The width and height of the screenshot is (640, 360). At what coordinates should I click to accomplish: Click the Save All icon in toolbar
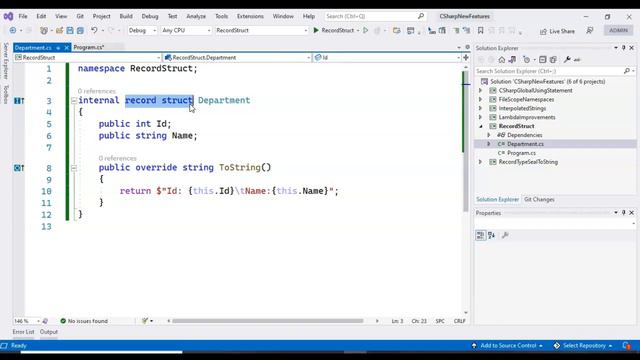80,31
